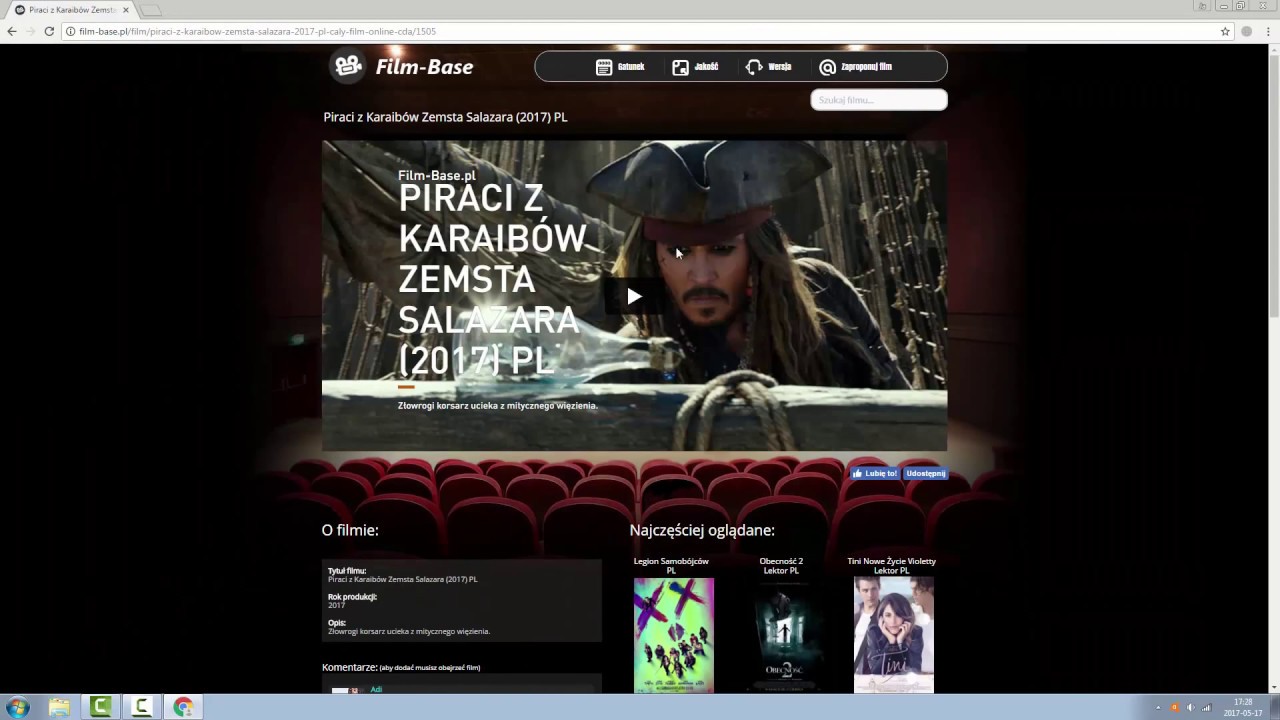Screen dimensions: 1280x720
Task: Click the 'O filmie:' heading
Action: point(350,530)
